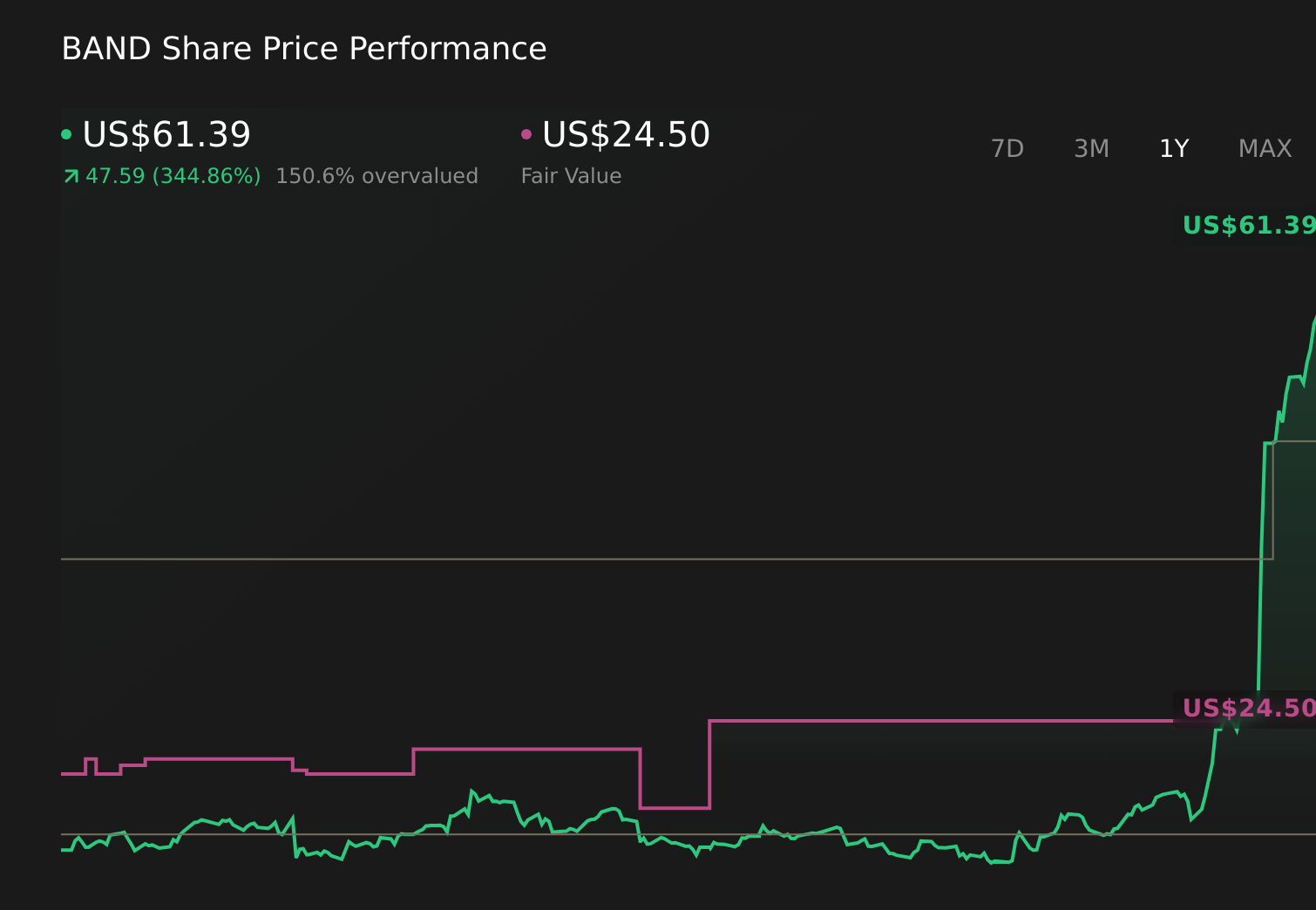Click the US$61.39 price header value
The width and height of the screenshot is (1316, 910).
(166, 135)
